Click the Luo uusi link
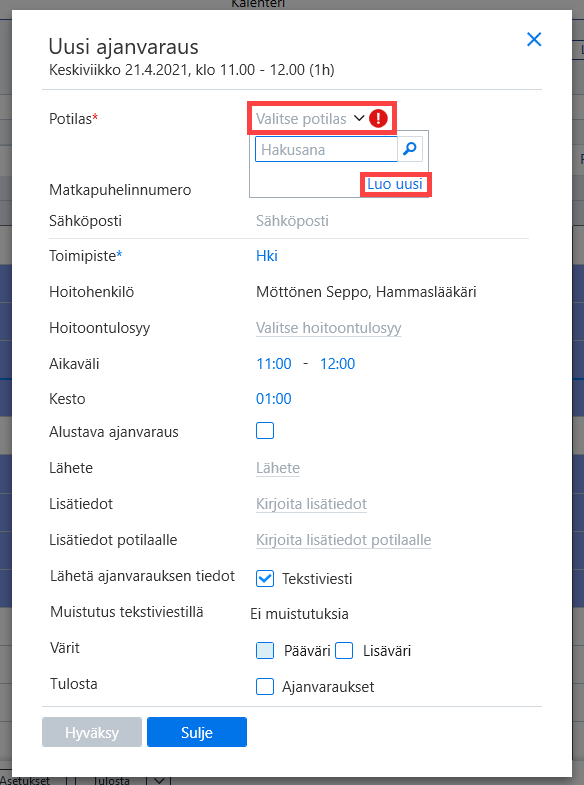Screen dimensions: 584x785 pos(395,184)
